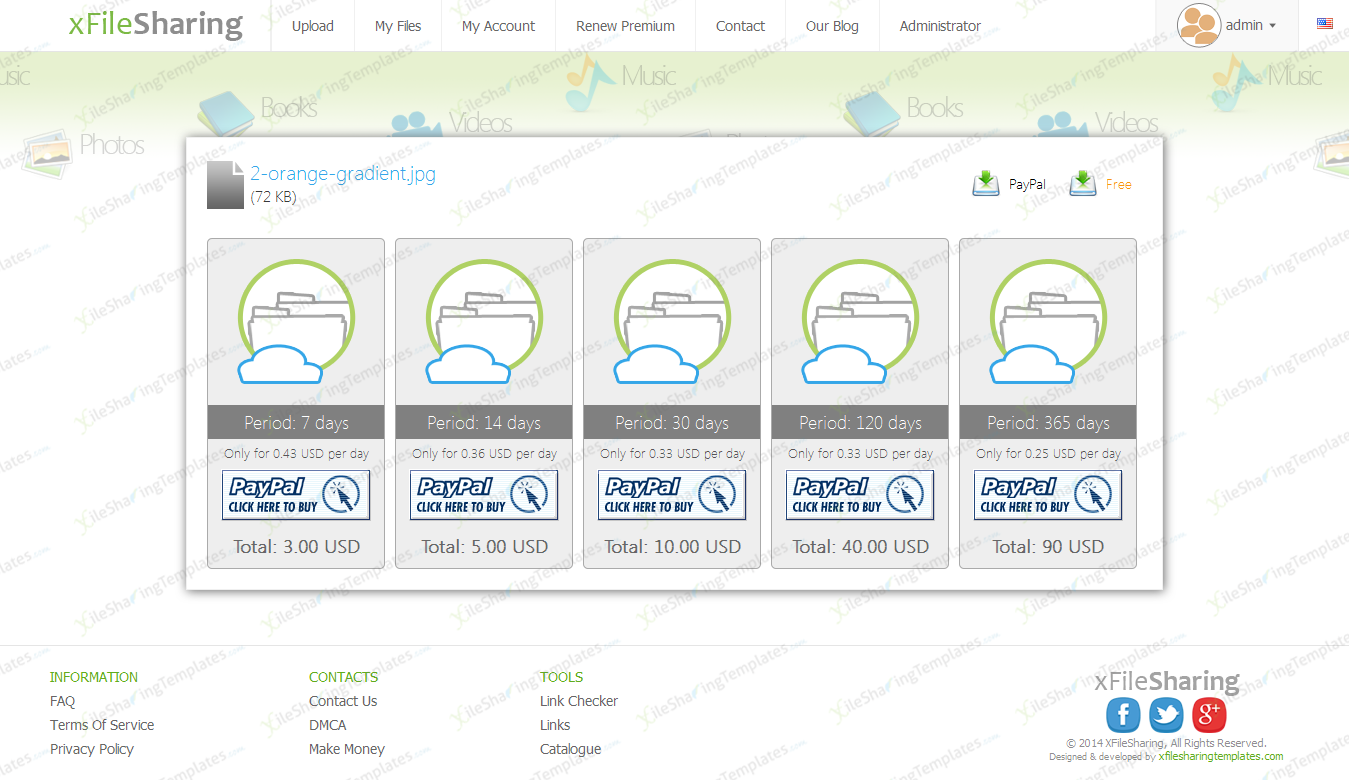Click the '(72 KB)' file size text
The width and height of the screenshot is (1349, 780).
point(273,198)
